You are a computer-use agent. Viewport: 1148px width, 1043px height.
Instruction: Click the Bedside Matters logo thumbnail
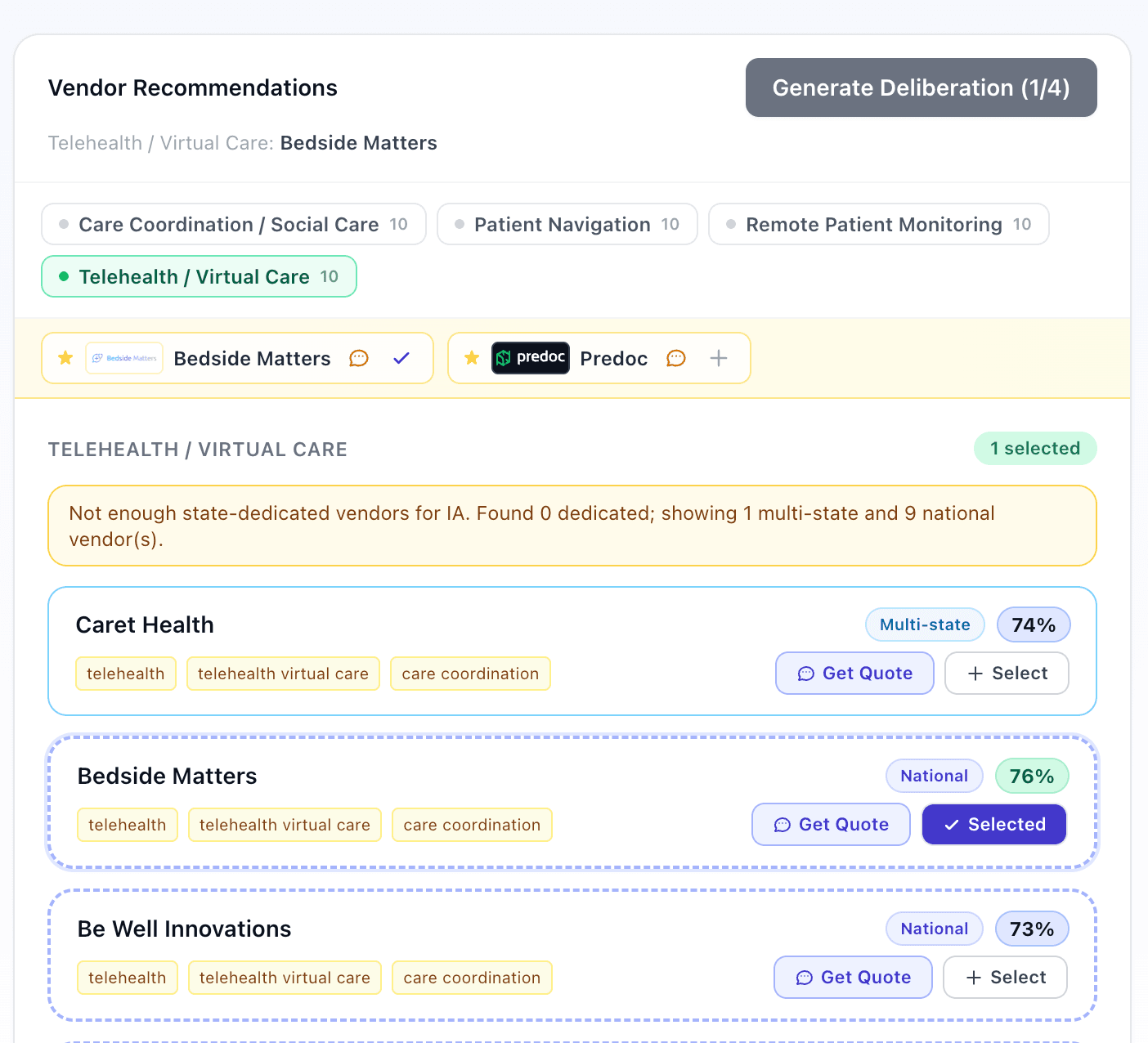[x=124, y=358]
